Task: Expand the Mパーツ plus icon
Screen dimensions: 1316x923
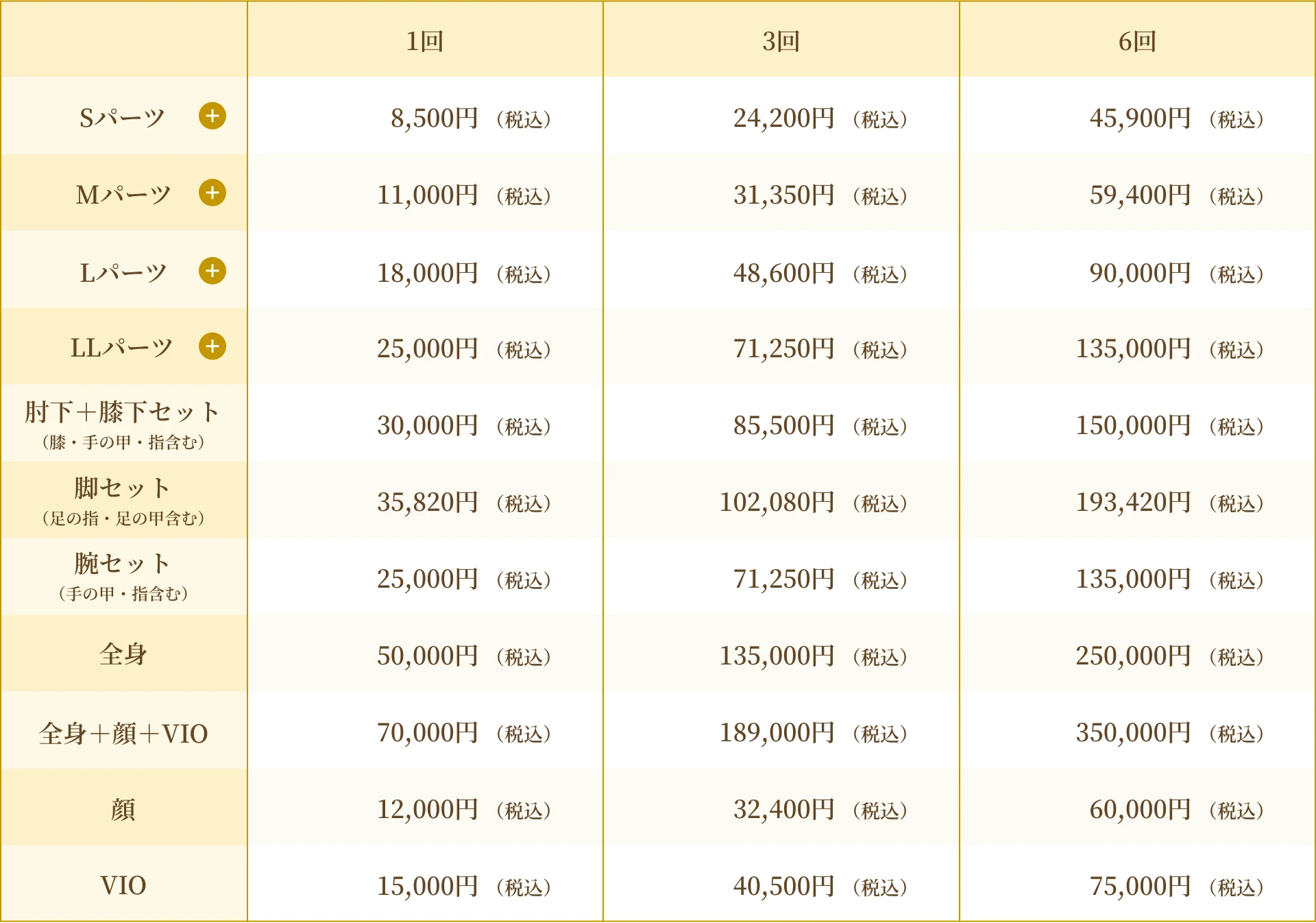Action: tap(212, 193)
